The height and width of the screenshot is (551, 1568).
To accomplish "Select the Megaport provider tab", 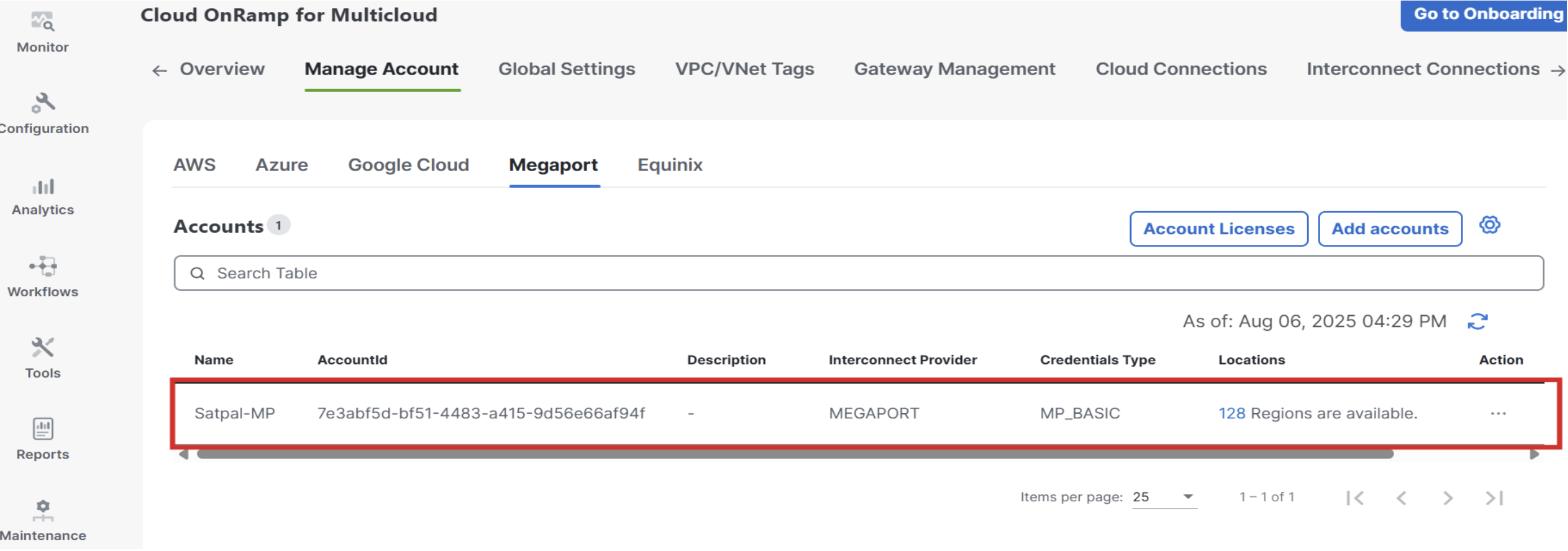I will tap(553, 165).
